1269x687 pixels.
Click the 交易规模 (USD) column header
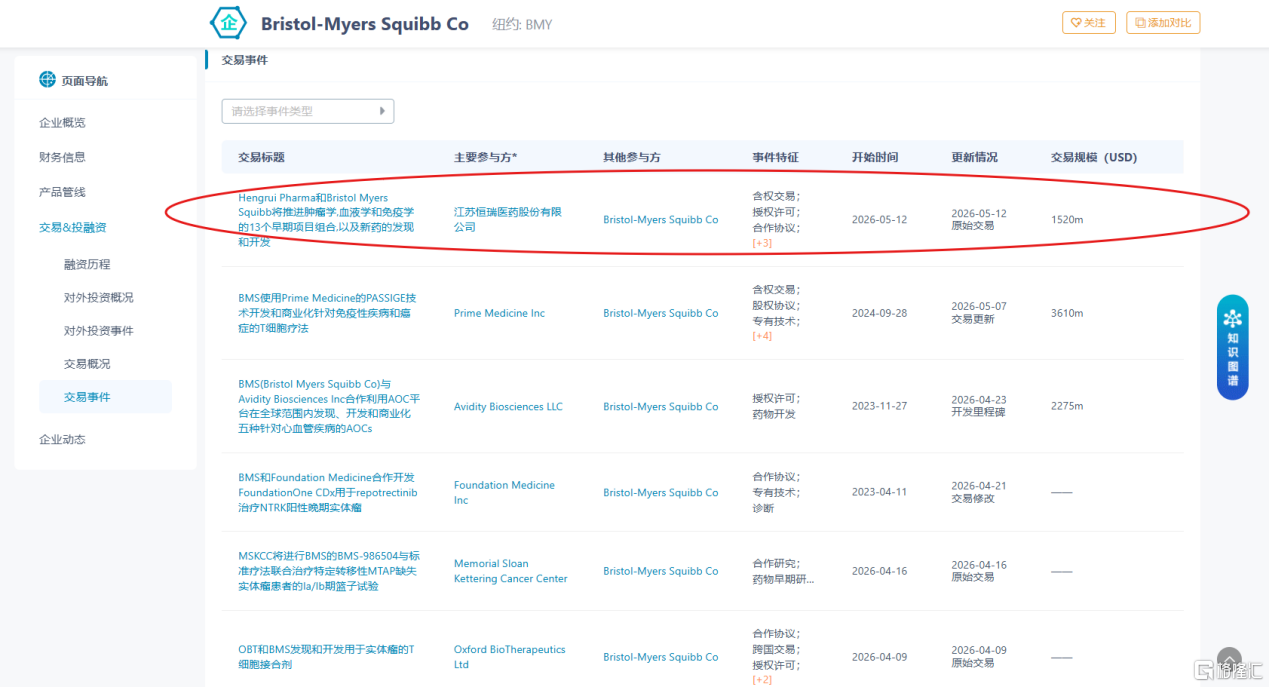click(x=1094, y=157)
